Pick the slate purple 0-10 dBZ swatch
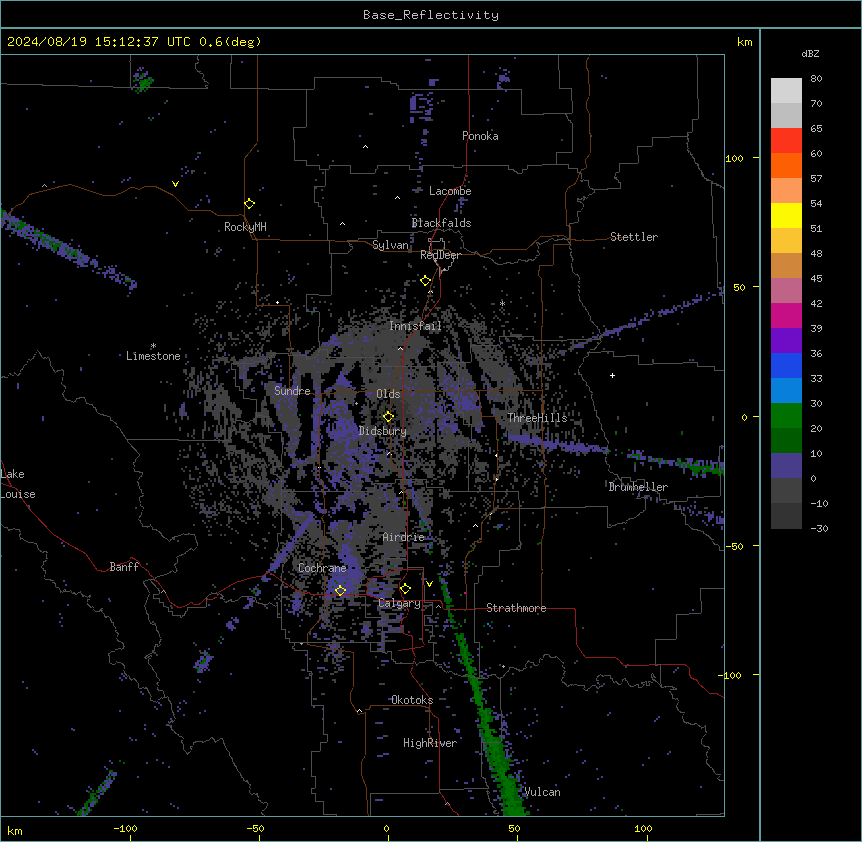 [x=786, y=466]
